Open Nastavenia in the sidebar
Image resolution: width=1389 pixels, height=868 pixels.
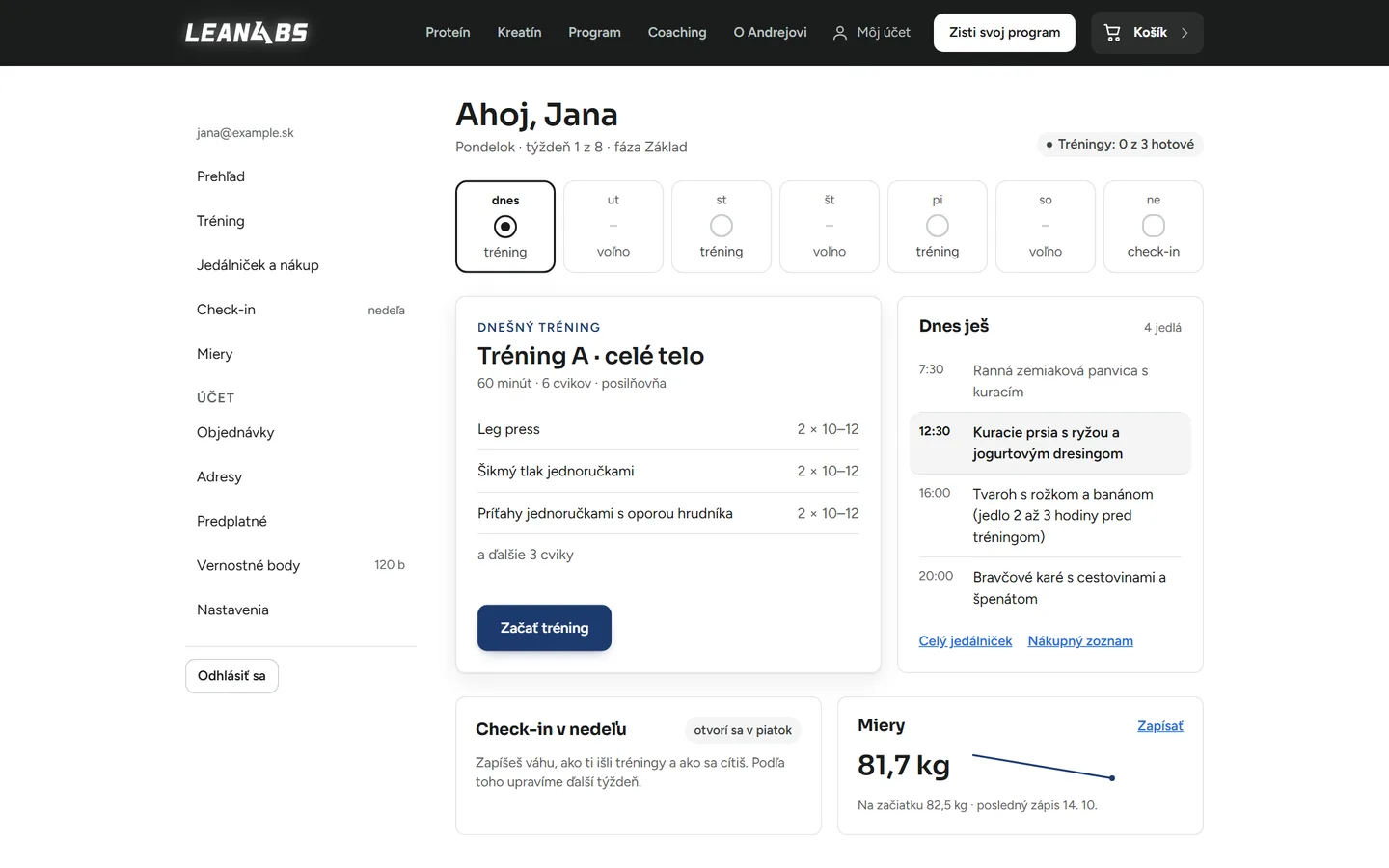point(301,610)
